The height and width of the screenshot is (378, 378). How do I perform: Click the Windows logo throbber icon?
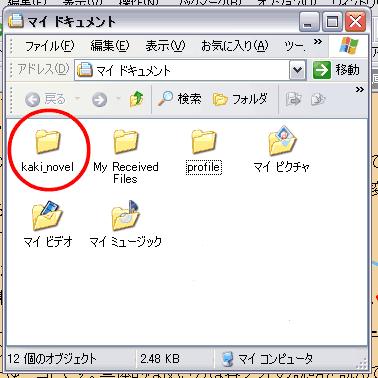(x=349, y=46)
